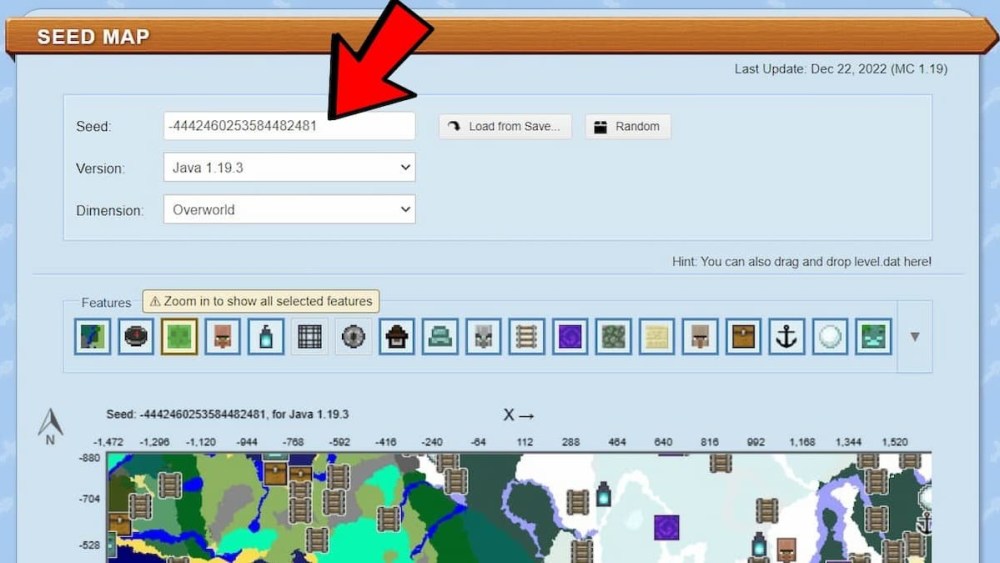The width and height of the screenshot is (1000, 563).
Task: Toggle the iron-bars grid Dungeon feature
Action: coord(309,337)
